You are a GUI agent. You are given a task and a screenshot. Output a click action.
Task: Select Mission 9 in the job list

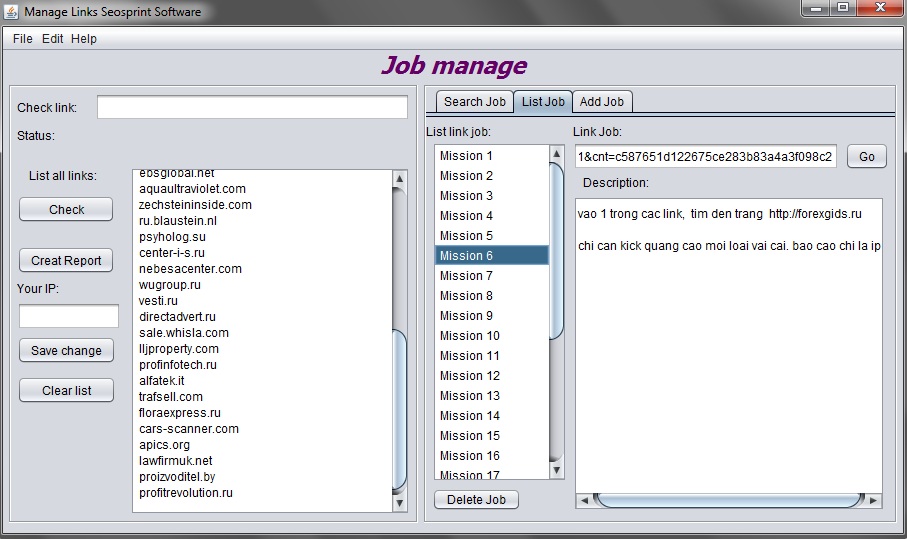[492, 316]
